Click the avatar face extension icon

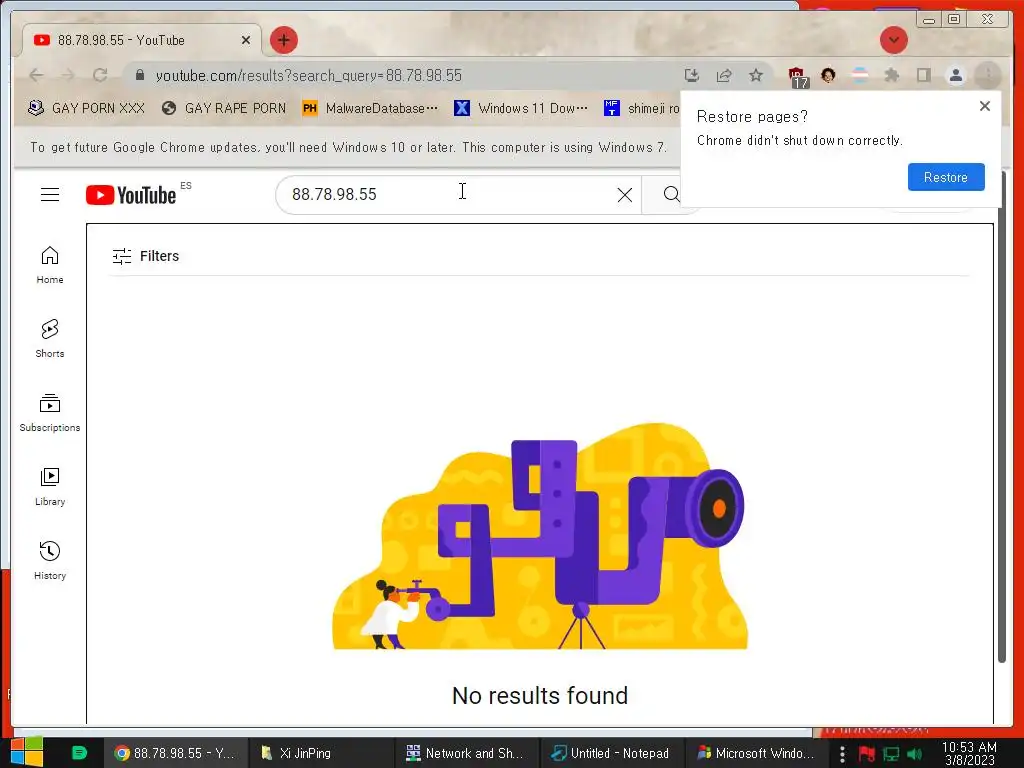click(828, 75)
